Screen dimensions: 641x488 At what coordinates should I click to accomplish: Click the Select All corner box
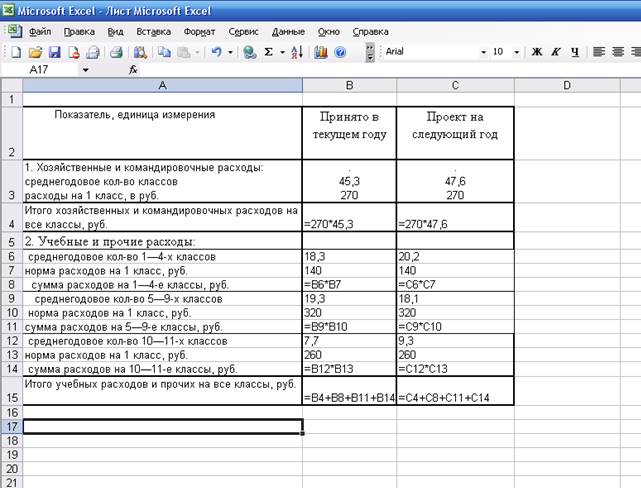point(12,85)
